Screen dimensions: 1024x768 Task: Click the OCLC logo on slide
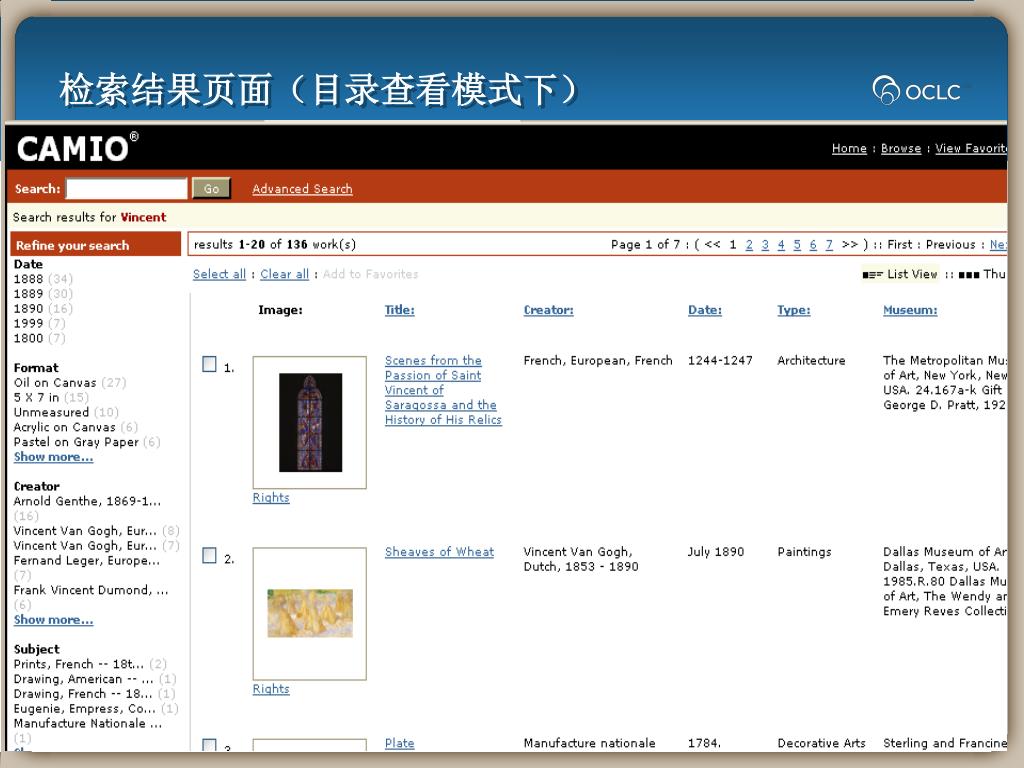pos(917,91)
